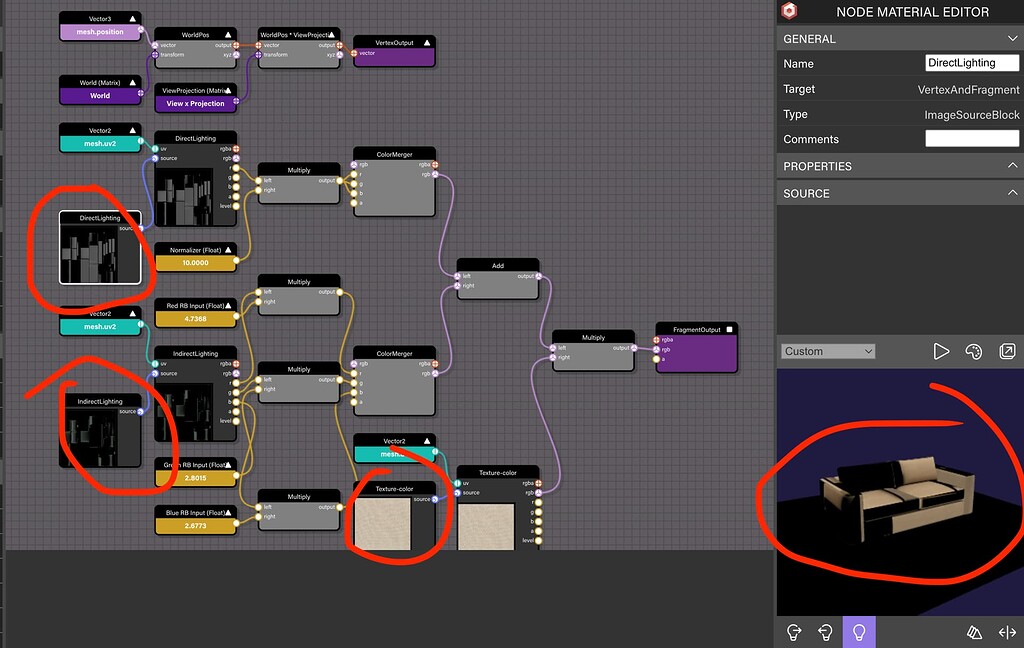Screen dimensions: 1024x648
Task: Click the 2.6773 Blue RB Input value
Action: click(195, 525)
